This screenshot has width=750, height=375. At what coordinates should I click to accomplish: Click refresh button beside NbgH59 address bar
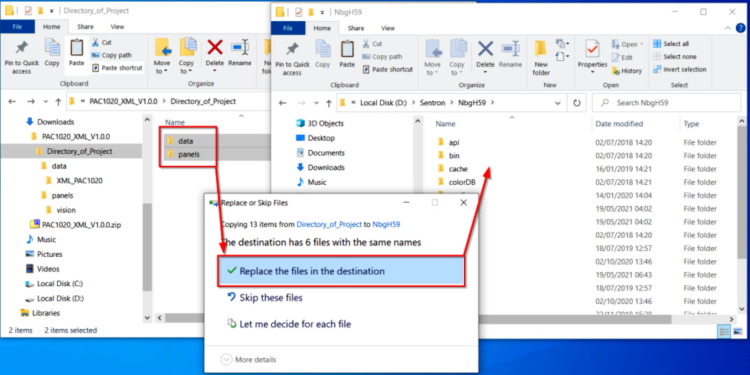[x=577, y=103]
